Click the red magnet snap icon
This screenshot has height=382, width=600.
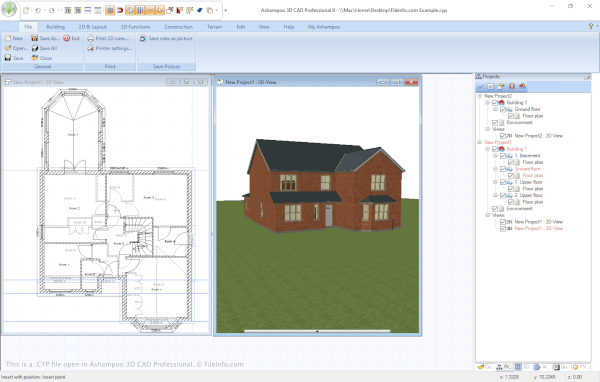(x=120, y=10)
